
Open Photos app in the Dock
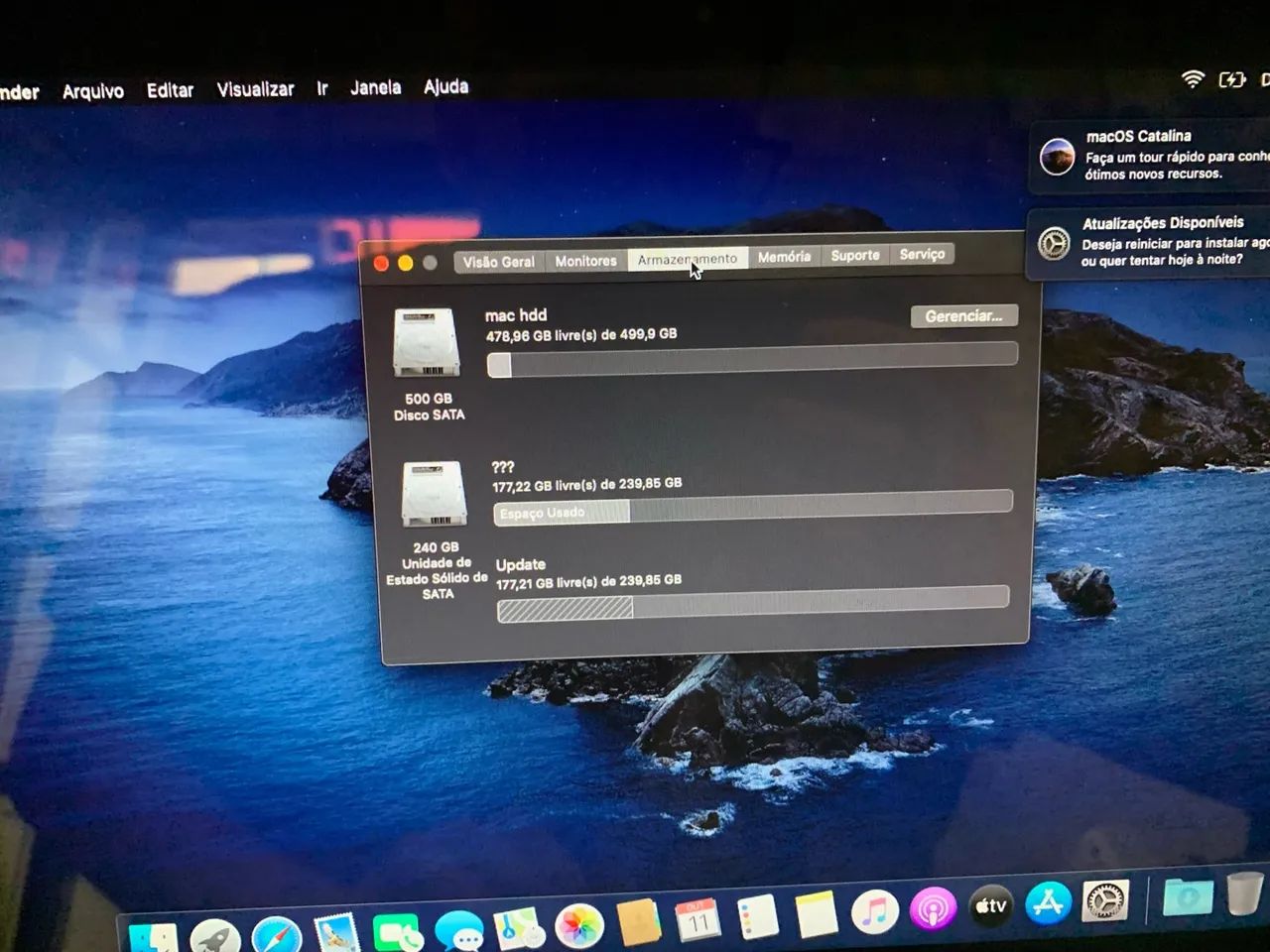click(579, 927)
